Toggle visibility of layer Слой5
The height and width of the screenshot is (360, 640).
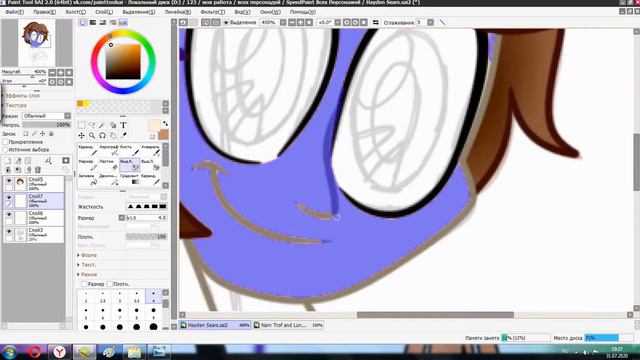click(9, 180)
